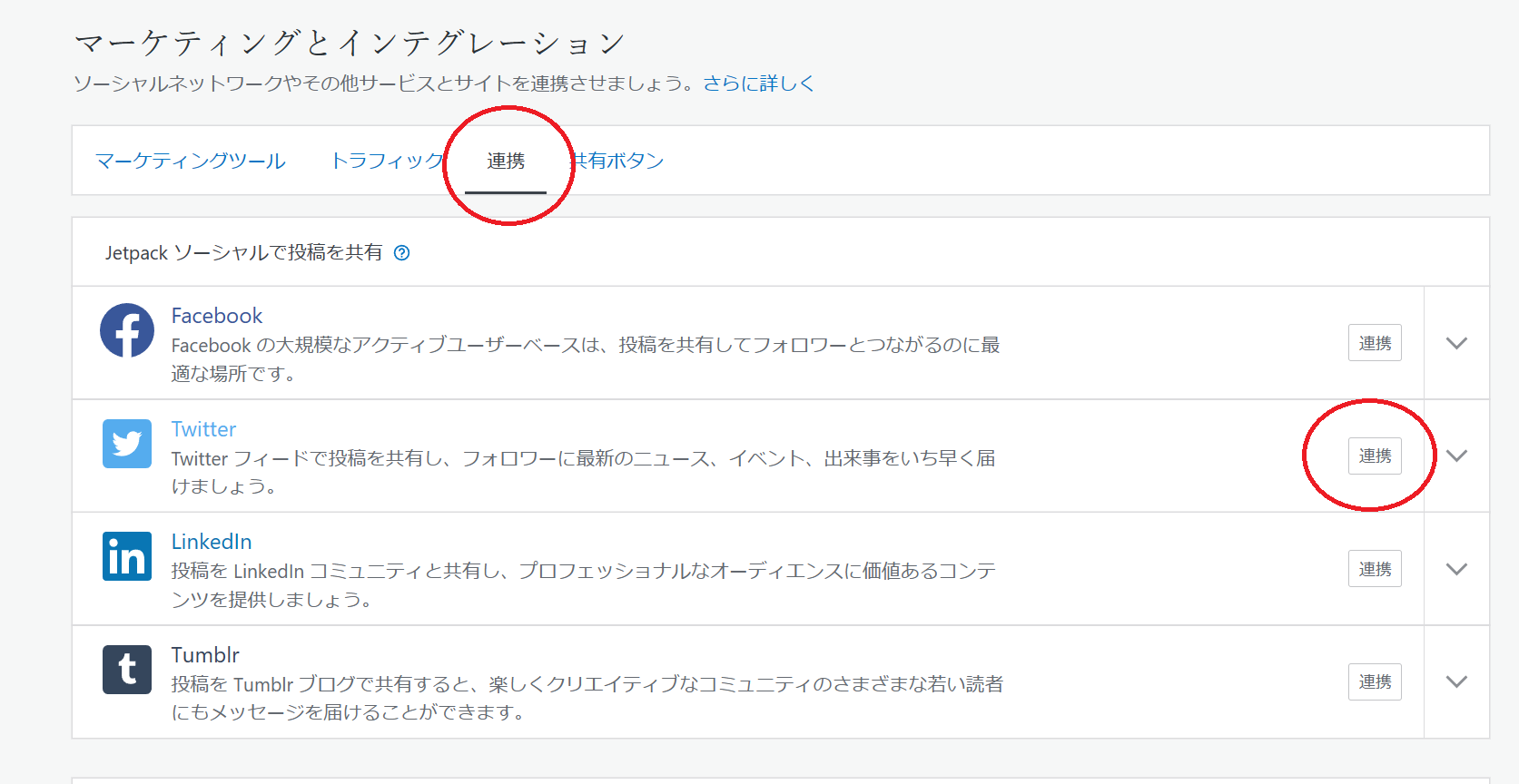The image size is (1519, 784).
Task: Connect LinkedIn with its 連携 button
Action: tap(1375, 569)
